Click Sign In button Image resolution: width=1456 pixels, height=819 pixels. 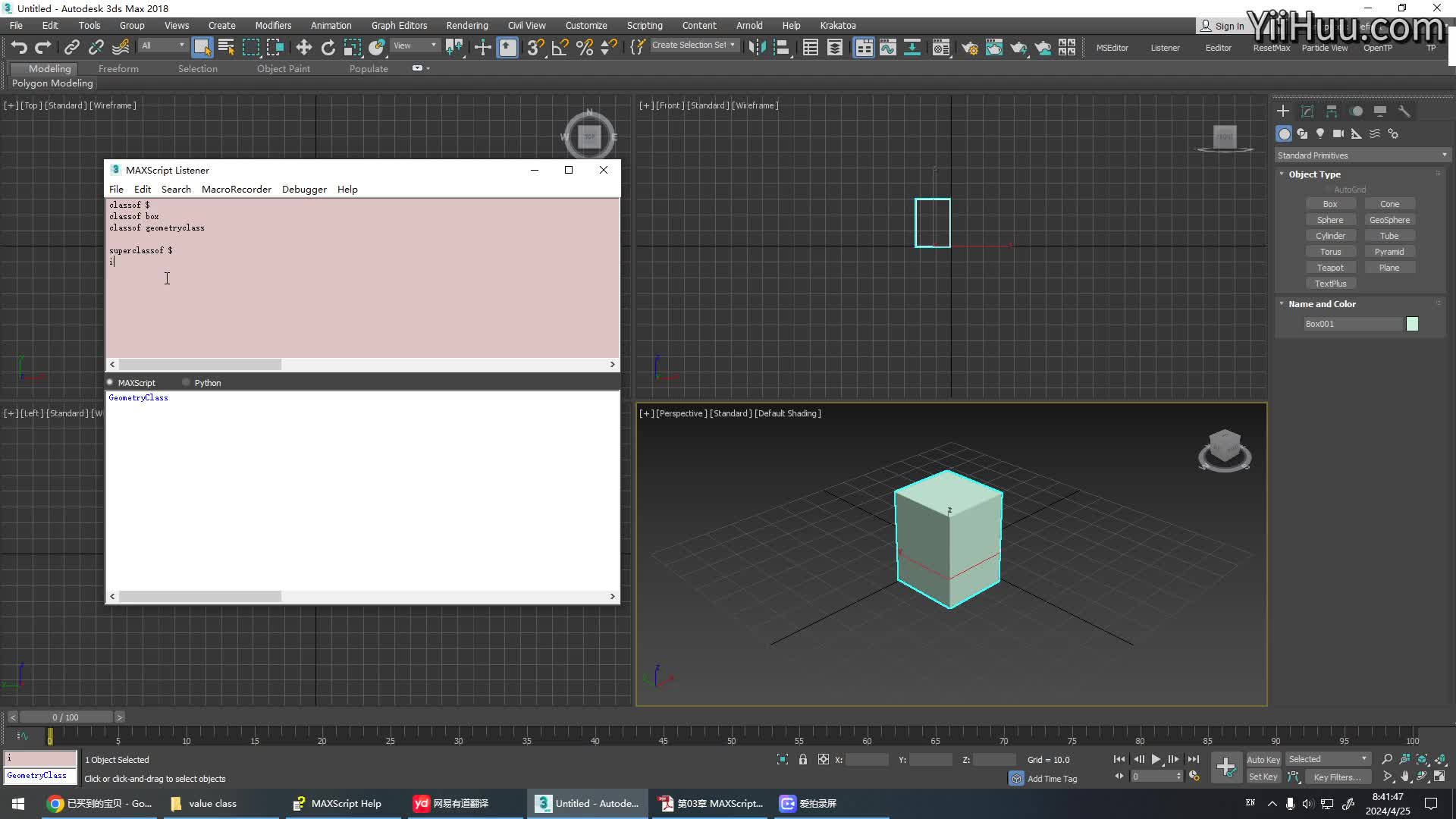[1222, 26]
